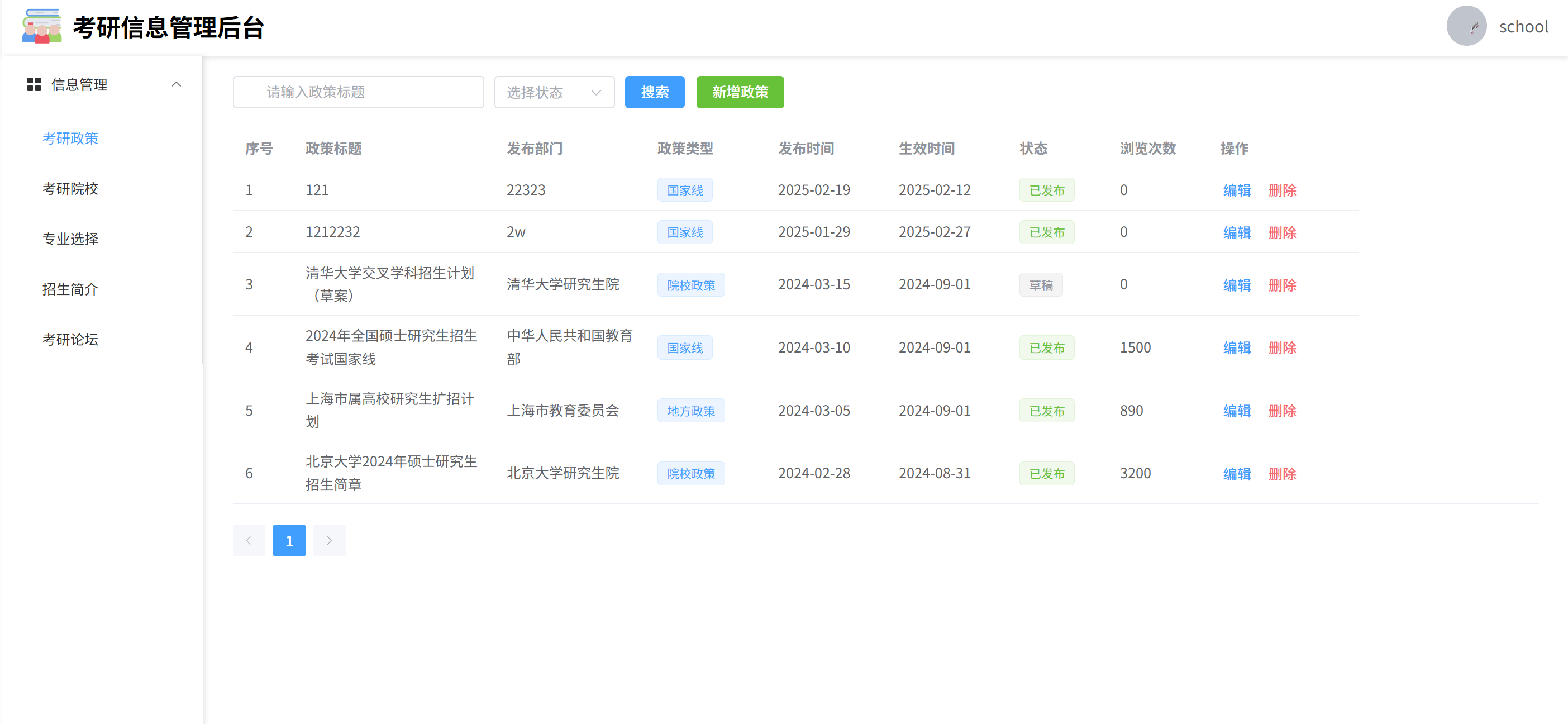Open the 考研院校 menu item
1568x724 pixels.
click(70, 189)
